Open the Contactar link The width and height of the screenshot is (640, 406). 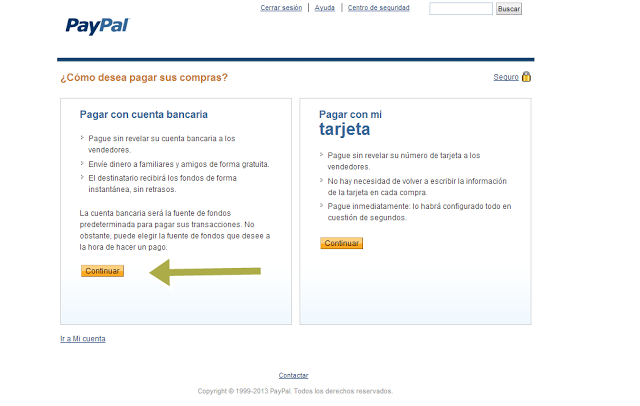[293, 375]
